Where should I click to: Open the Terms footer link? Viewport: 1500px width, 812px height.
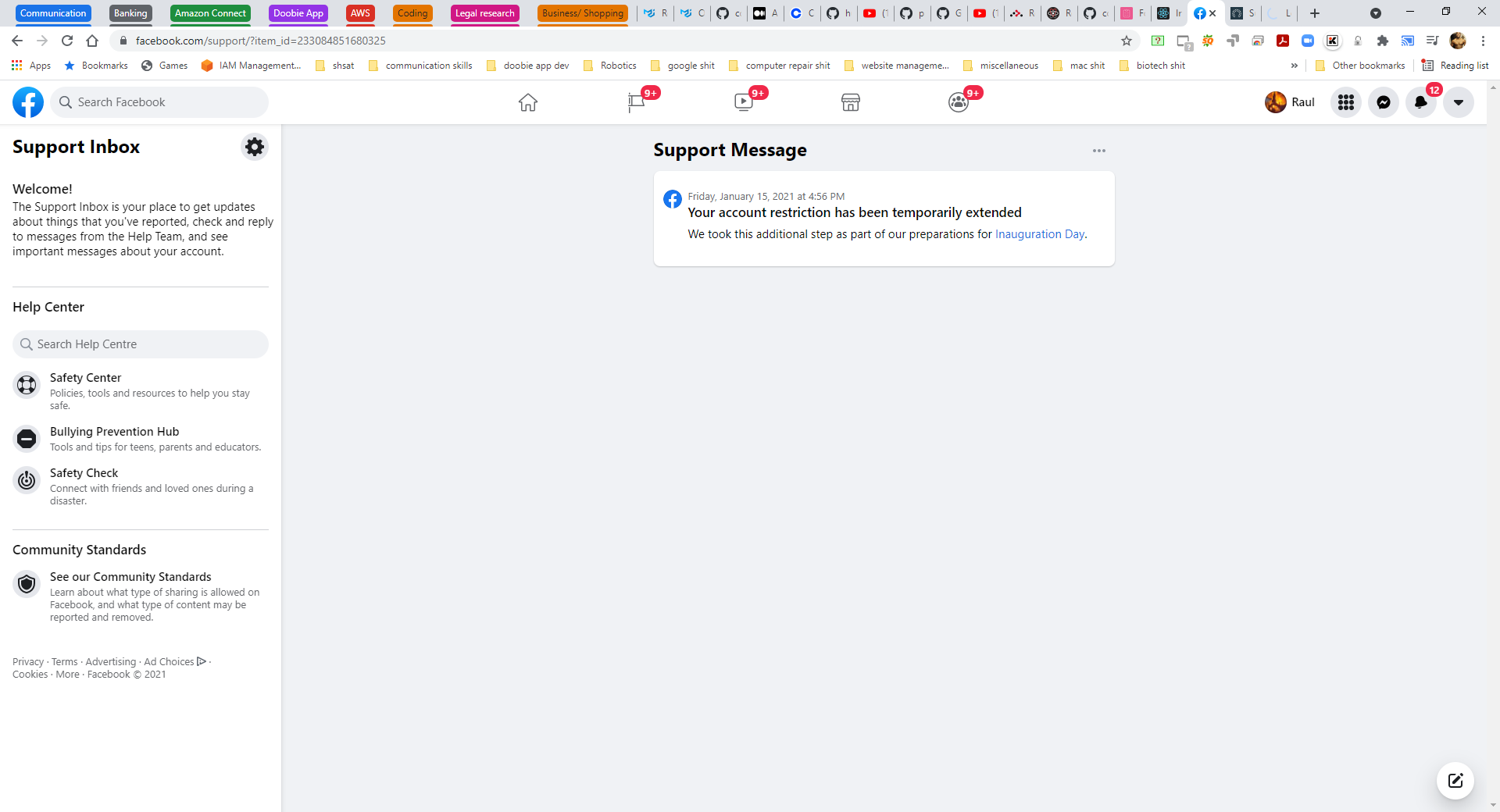click(65, 662)
